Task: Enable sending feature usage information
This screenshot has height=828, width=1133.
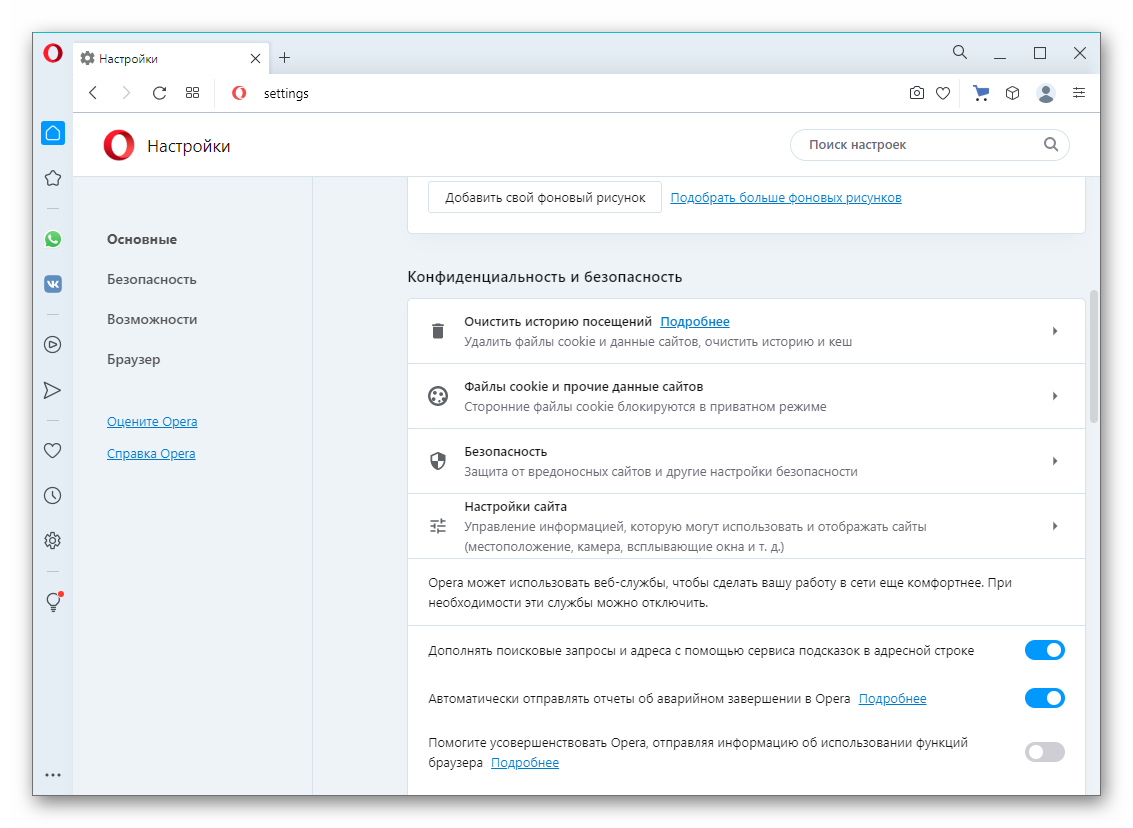Action: [1044, 752]
